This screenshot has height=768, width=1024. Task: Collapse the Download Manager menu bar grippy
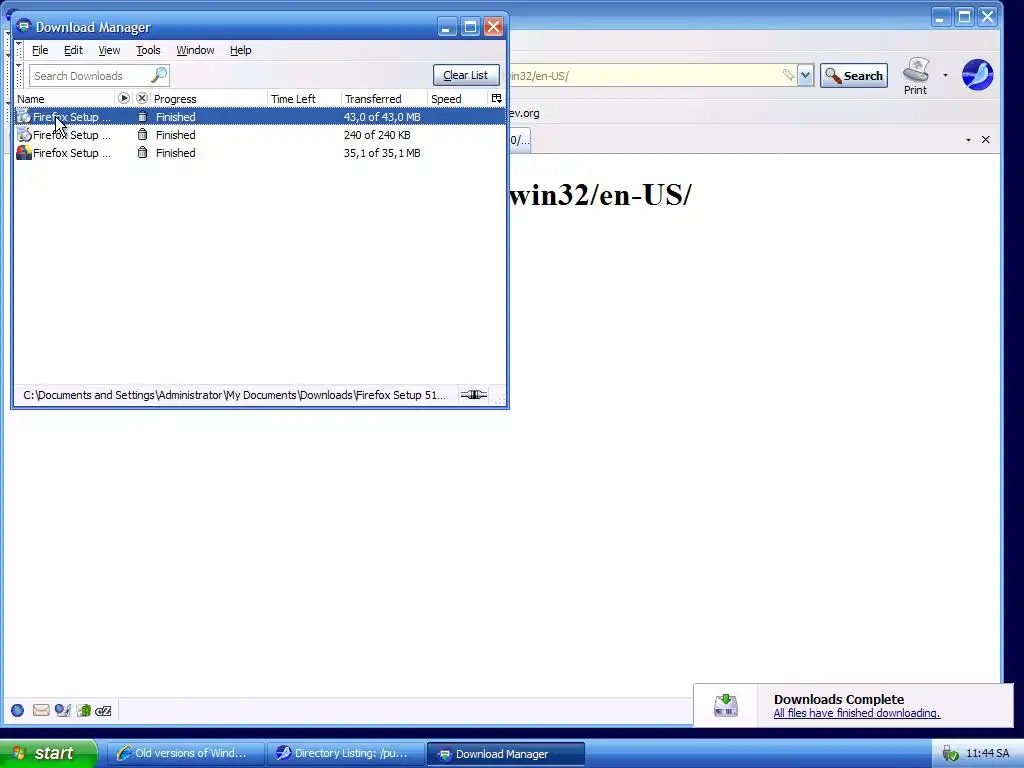point(19,50)
